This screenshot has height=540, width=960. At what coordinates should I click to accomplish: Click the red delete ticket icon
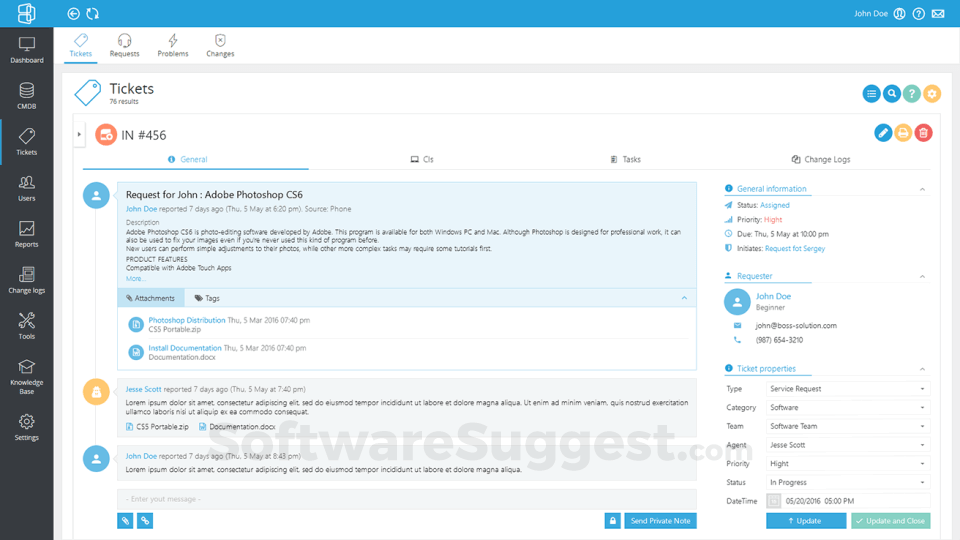pos(923,133)
